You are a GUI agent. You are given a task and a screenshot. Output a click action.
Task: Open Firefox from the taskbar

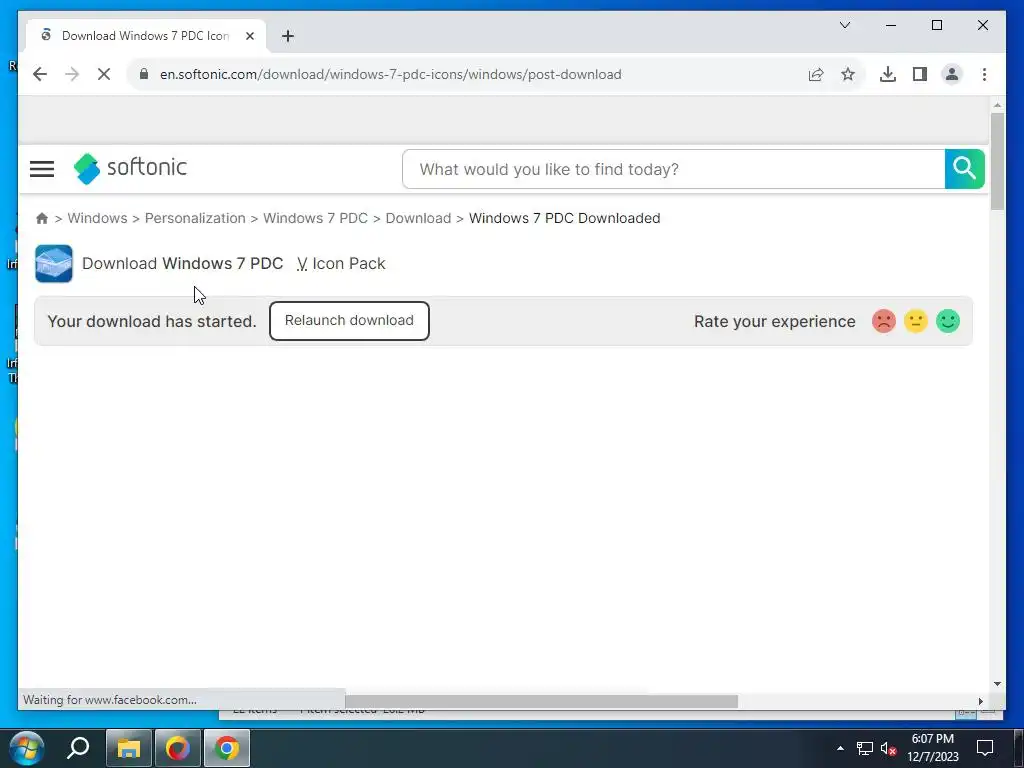tap(178, 748)
